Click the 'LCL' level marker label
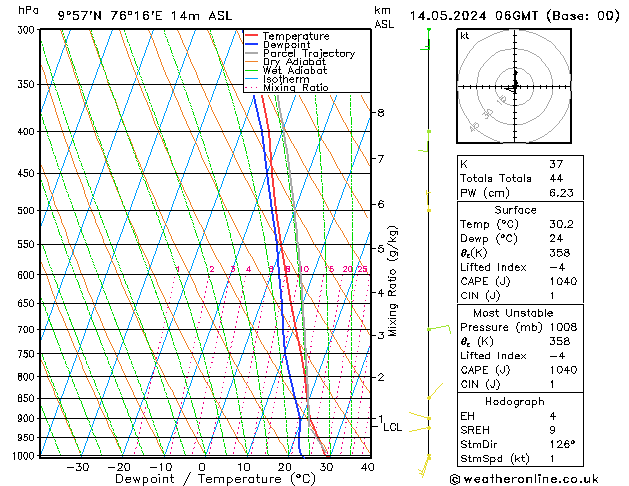 (x=392, y=427)
